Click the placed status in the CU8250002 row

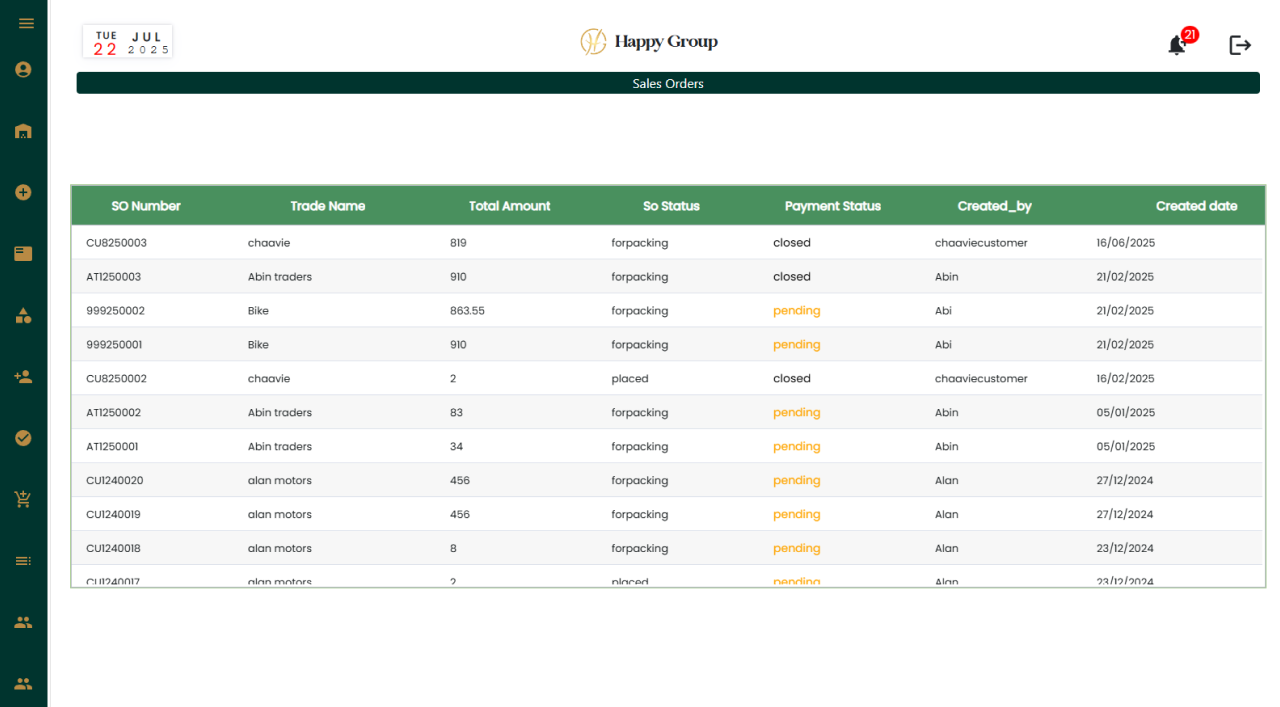click(630, 379)
